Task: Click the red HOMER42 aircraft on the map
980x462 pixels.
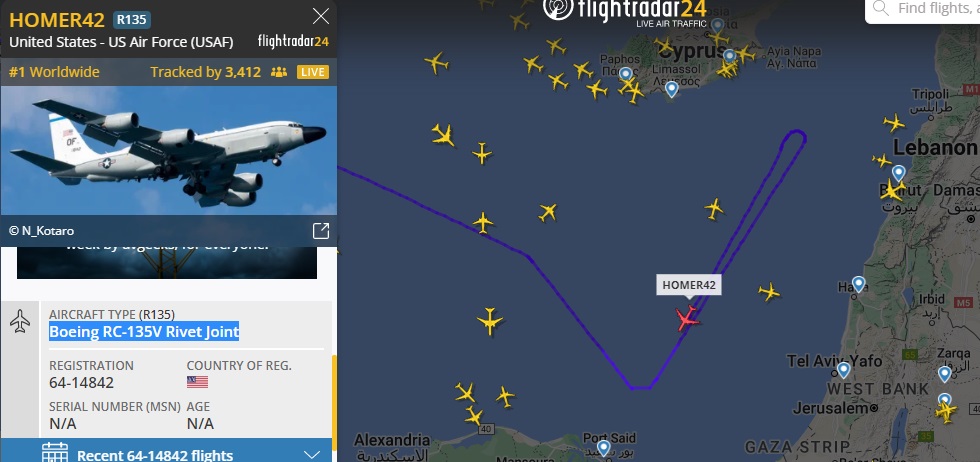Action: pyautogui.click(x=688, y=319)
